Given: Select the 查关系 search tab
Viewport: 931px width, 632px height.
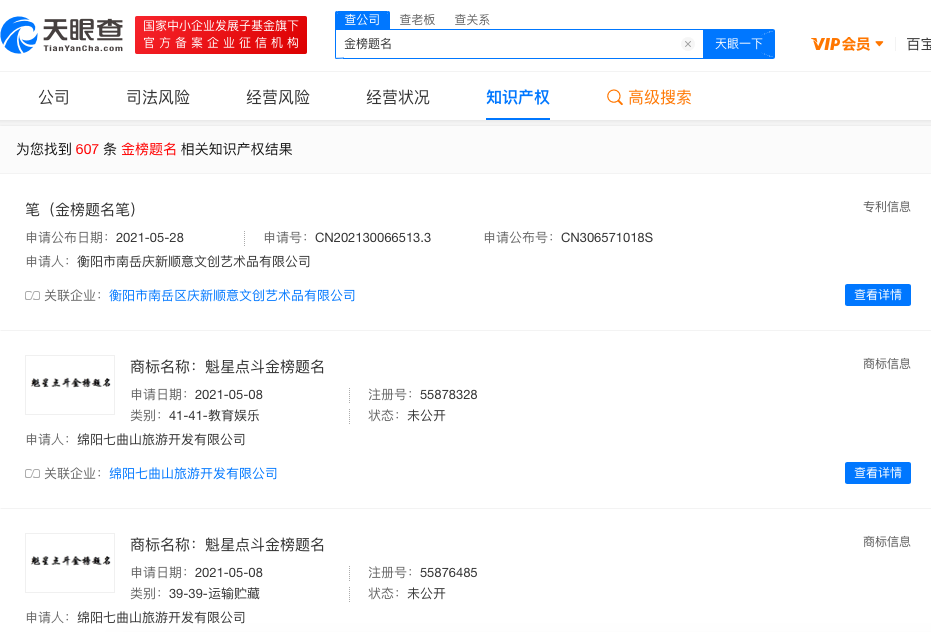Looking at the screenshot, I should (x=472, y=20).
